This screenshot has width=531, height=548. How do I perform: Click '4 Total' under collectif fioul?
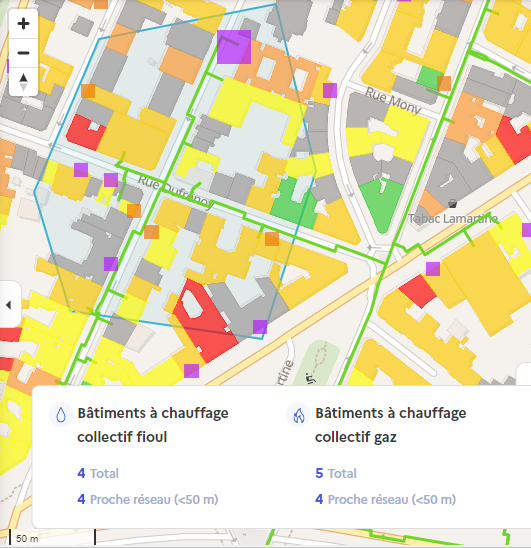pyautogui.click(x=98, y=473)
